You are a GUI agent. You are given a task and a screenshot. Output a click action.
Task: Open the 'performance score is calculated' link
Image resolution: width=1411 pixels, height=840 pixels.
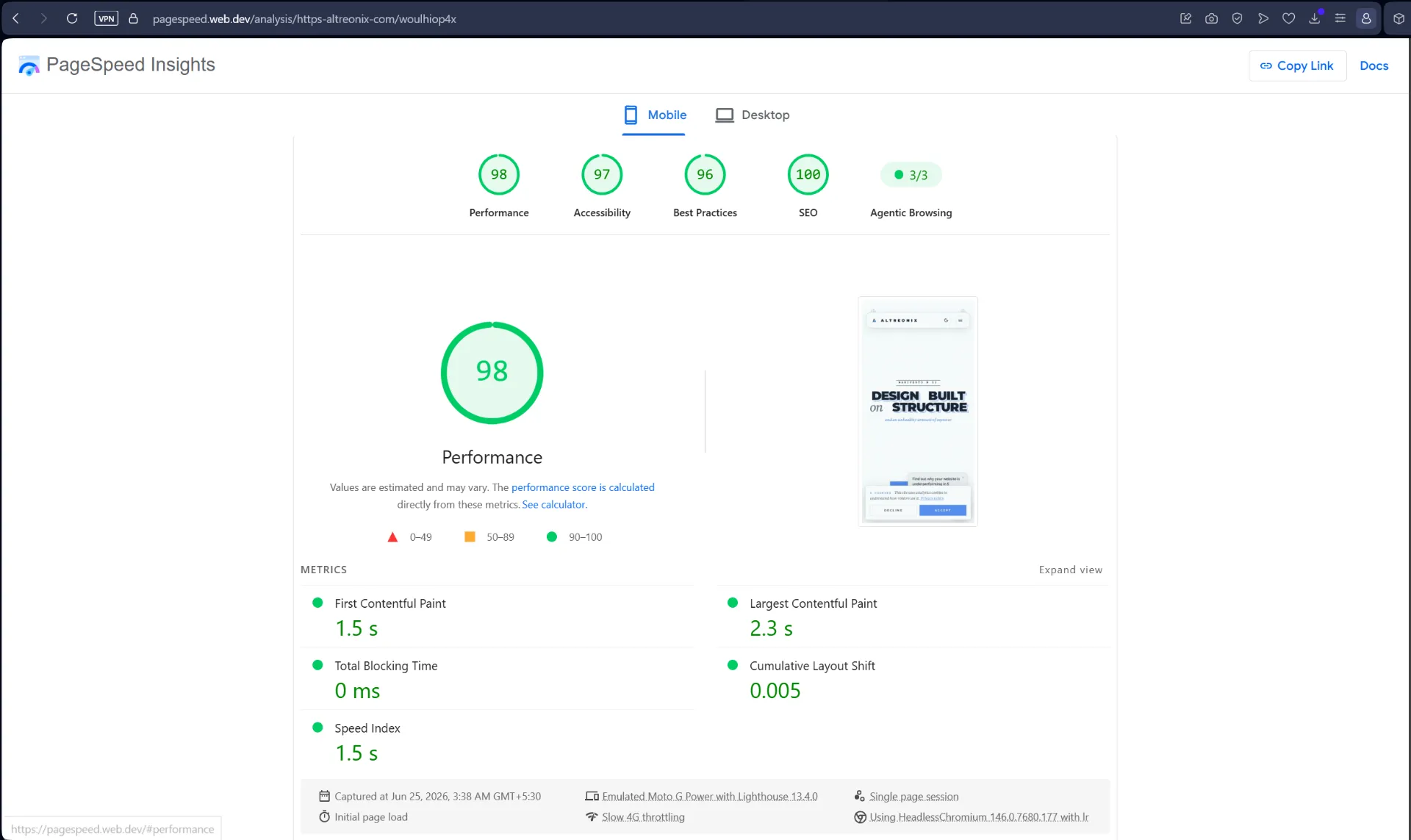(583, 487)
